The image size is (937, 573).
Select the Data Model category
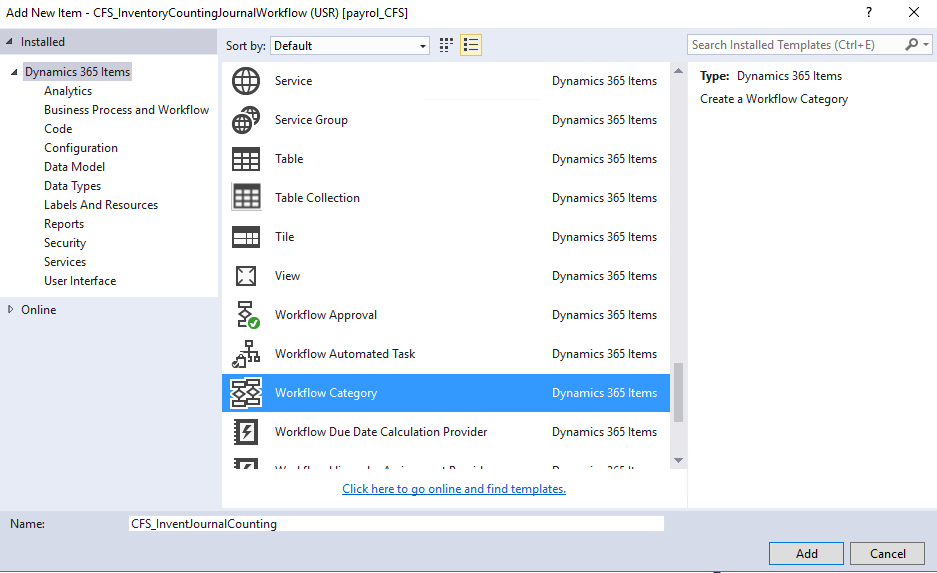[75, 167]
